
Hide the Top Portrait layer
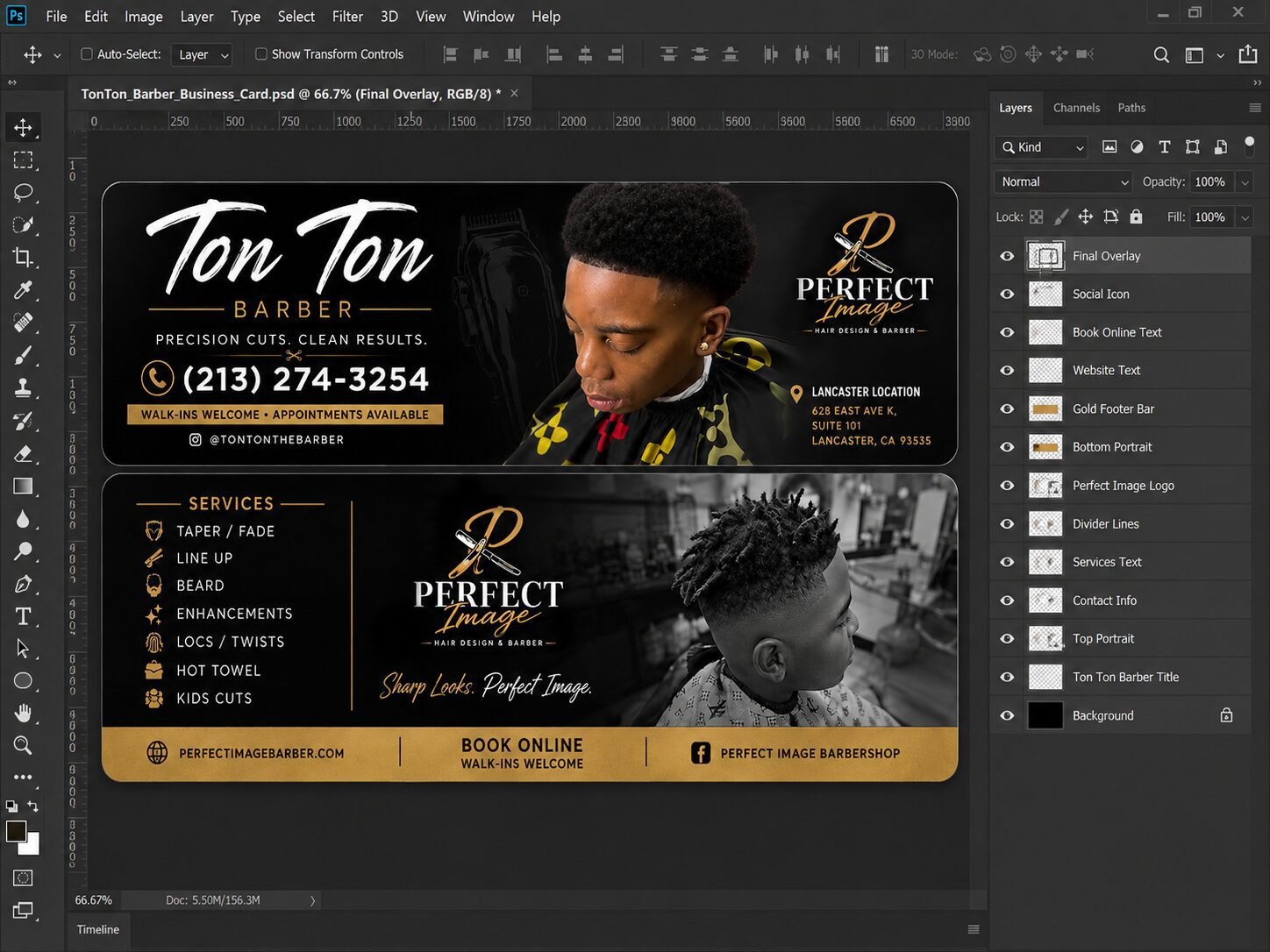point(1007,639)
